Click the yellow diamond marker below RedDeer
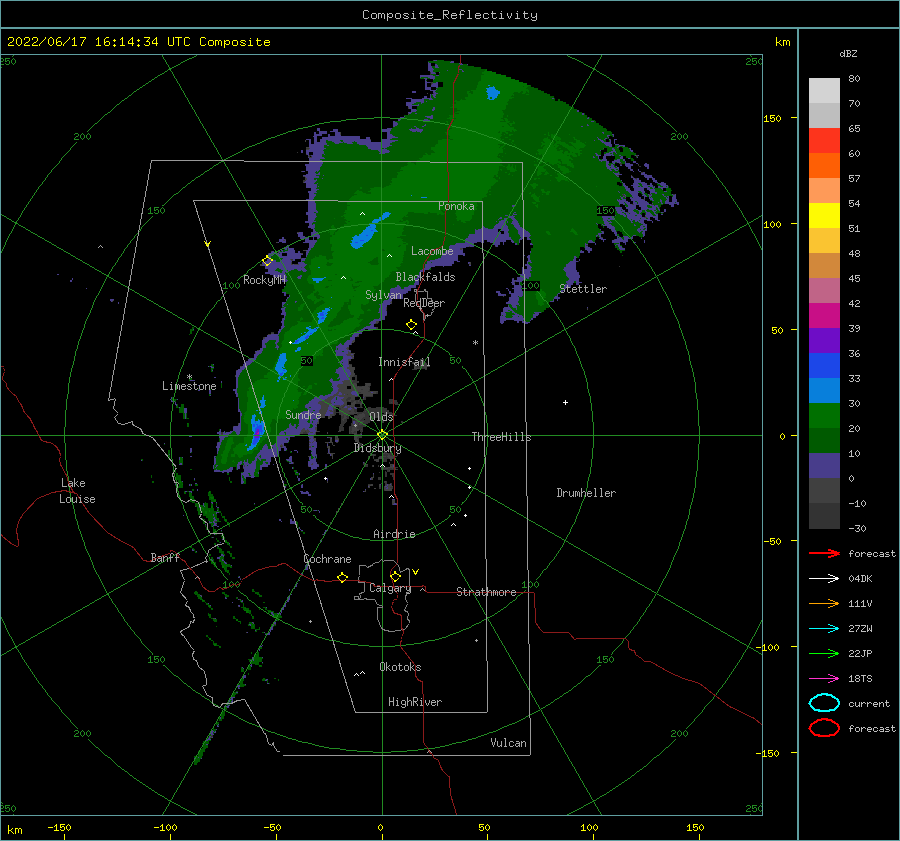The height and width of the screenshot is (841, 900). (411, 325)
